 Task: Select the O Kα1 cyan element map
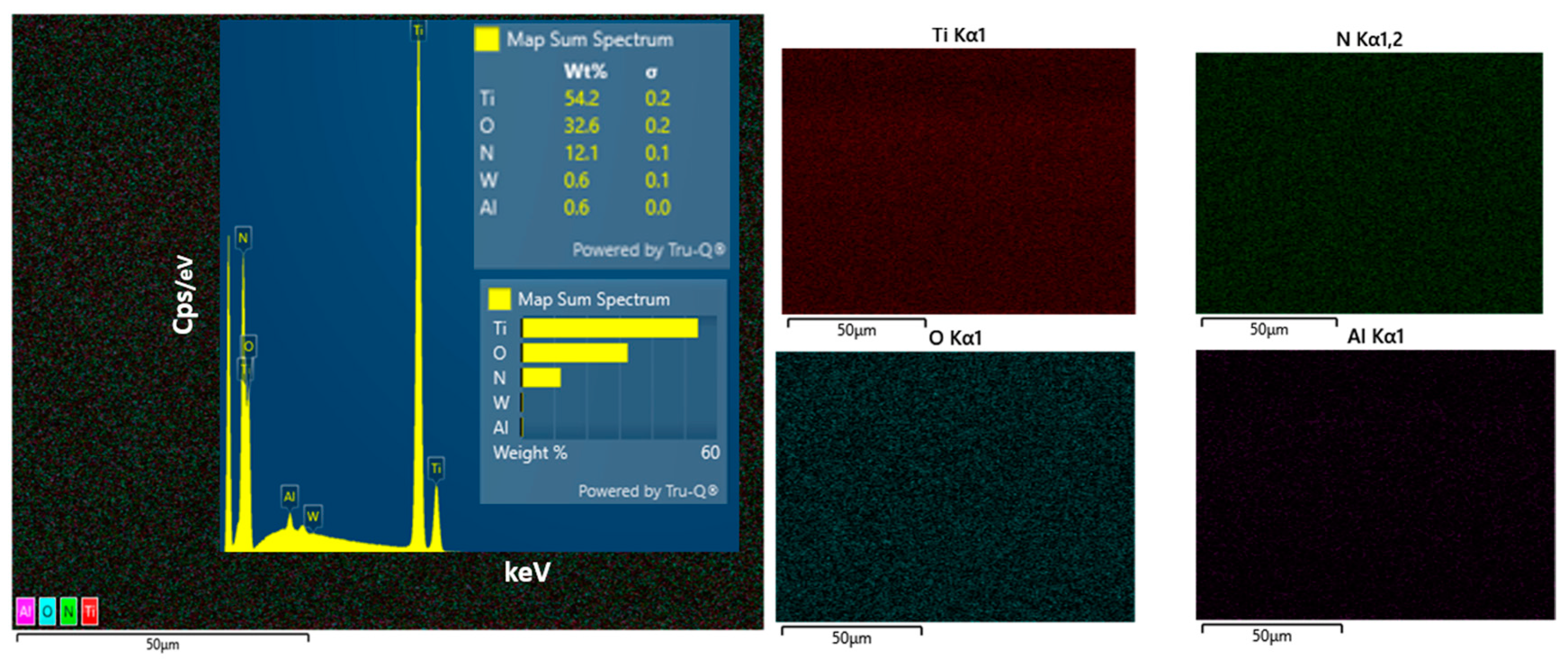955,486
